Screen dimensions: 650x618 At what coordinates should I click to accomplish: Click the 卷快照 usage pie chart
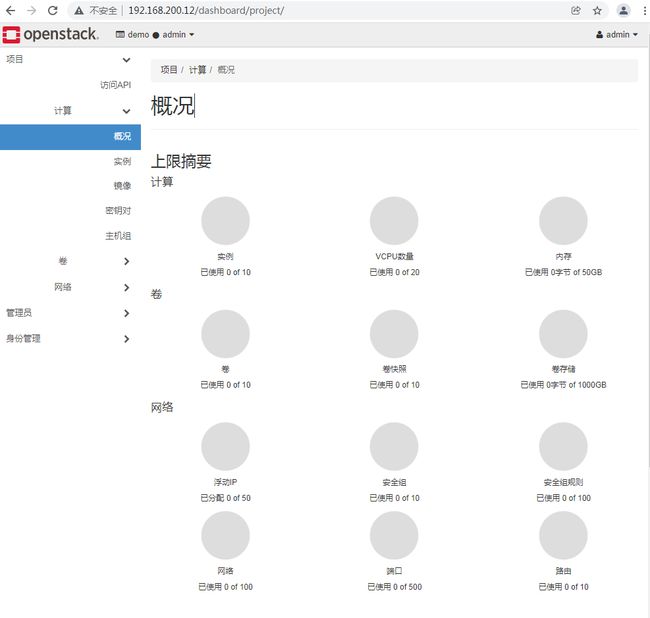(x=394, y=334)
